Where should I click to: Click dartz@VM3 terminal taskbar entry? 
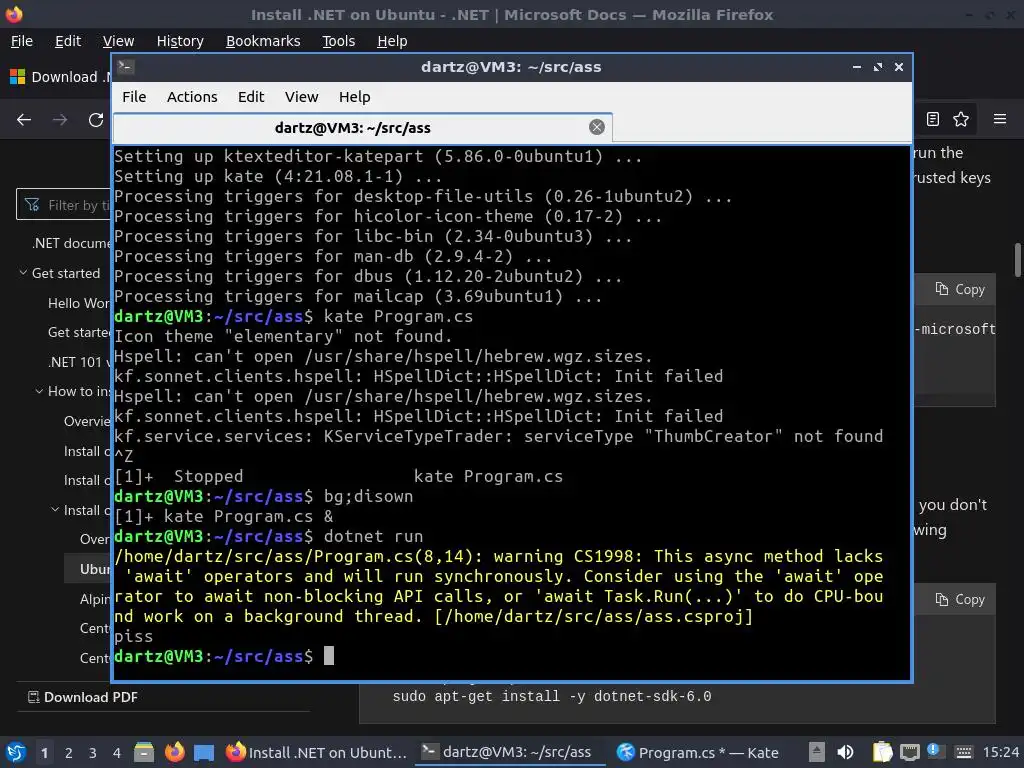pos(508,752)
